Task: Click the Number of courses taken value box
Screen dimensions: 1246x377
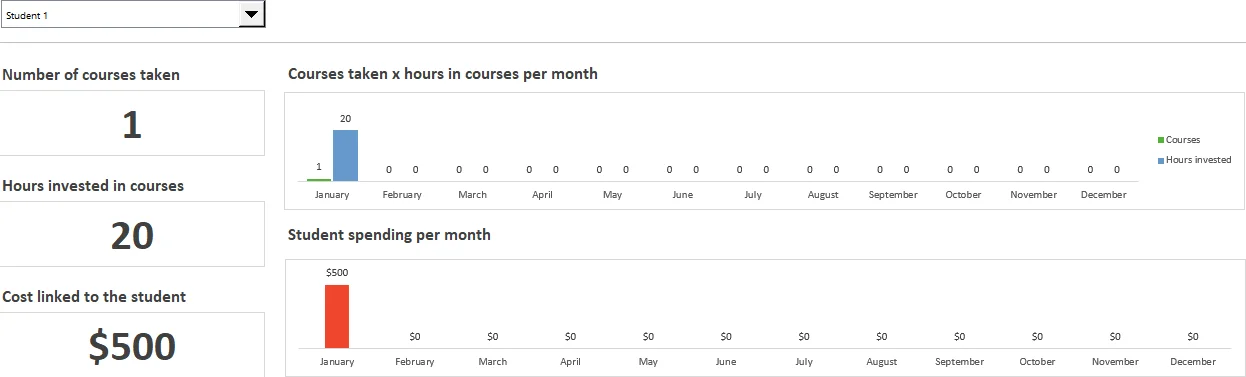Action: [x=132, y=123]
